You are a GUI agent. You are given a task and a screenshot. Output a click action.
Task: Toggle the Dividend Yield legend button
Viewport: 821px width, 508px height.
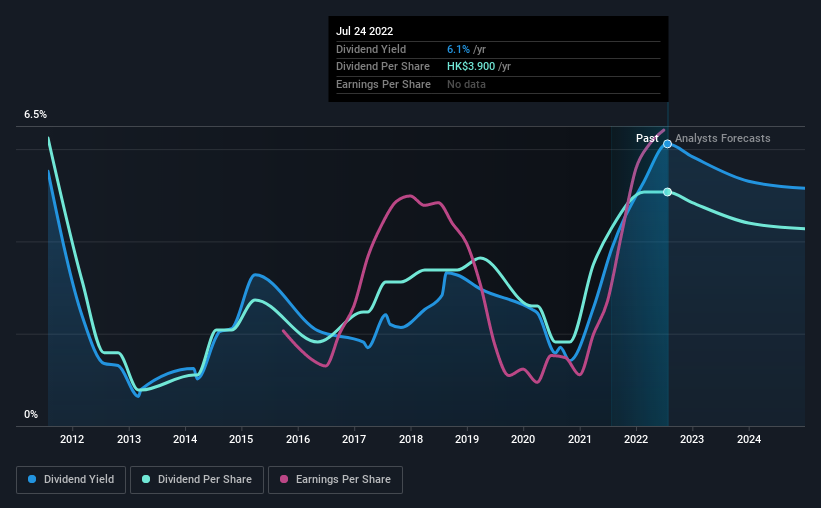click(x=71, y=480)
